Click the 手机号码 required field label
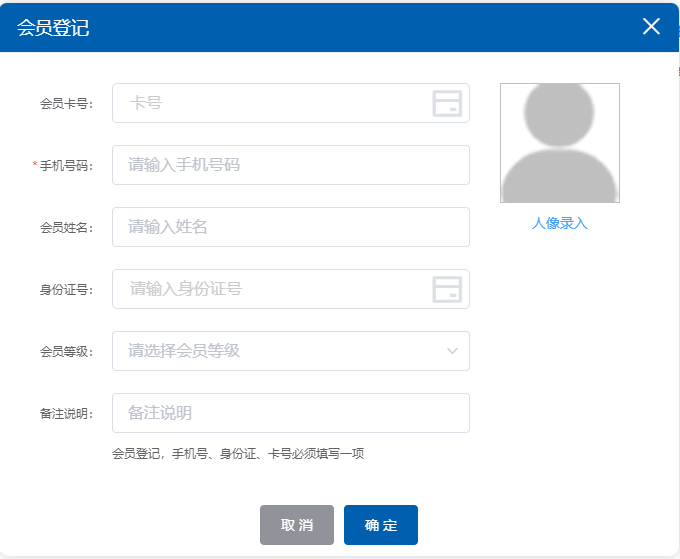Viewport: 680px width, 559px height. click(66, 166)
